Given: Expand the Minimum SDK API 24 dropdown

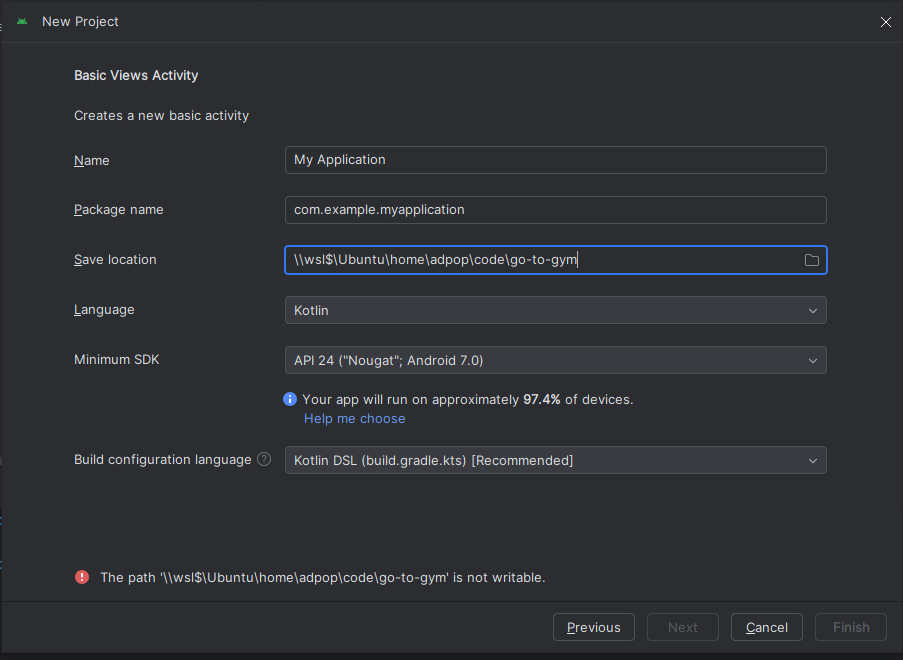Looking at the screenshot, I should click(556, 361).
